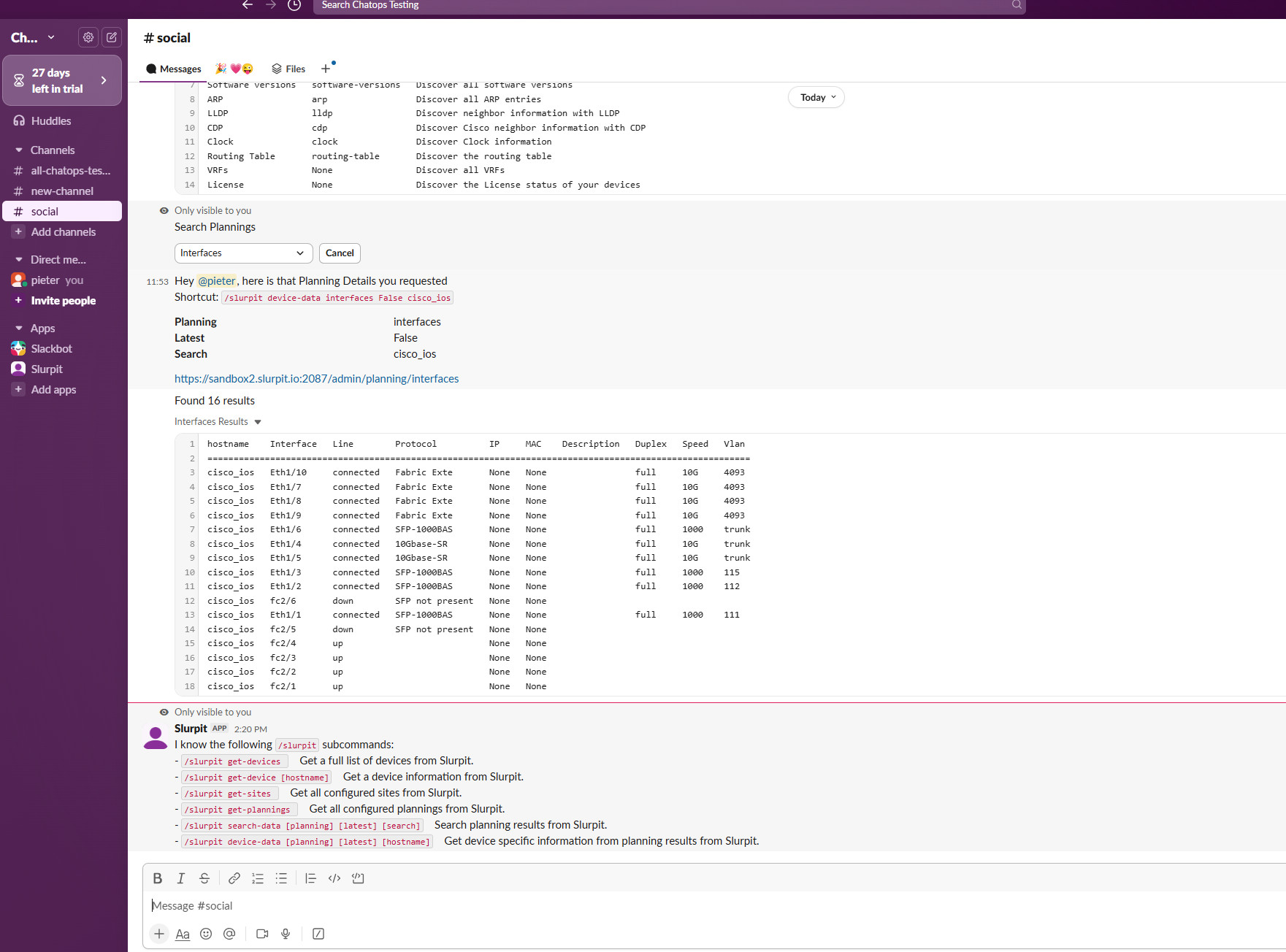
Task: Open the Interfaces planning dropdown
Action: point(243,253)
